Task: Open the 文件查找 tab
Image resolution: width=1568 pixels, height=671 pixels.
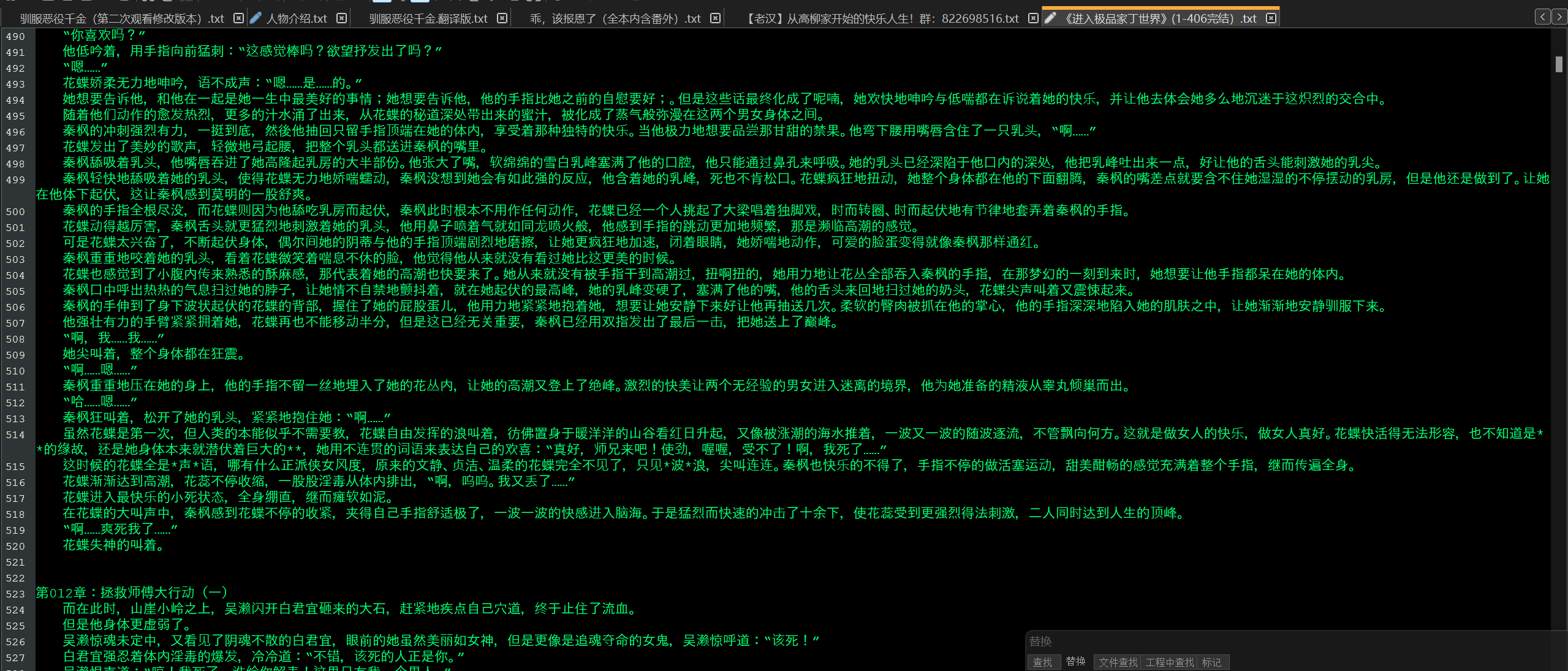Action: click(1116, 662)
